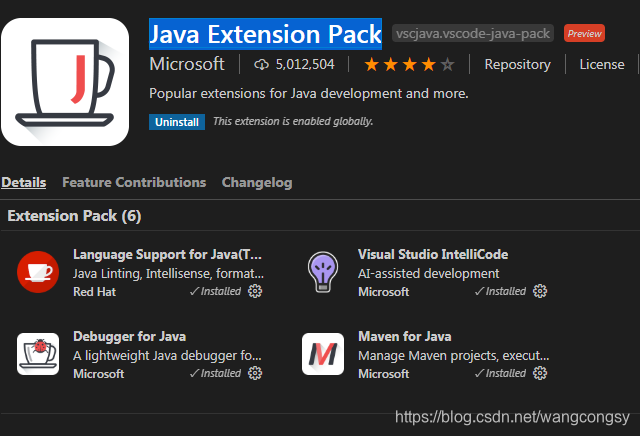Click Microsoft publisher under Debugger for Java
This screenshot has width=640, height=436.
[x=98, y=374]
